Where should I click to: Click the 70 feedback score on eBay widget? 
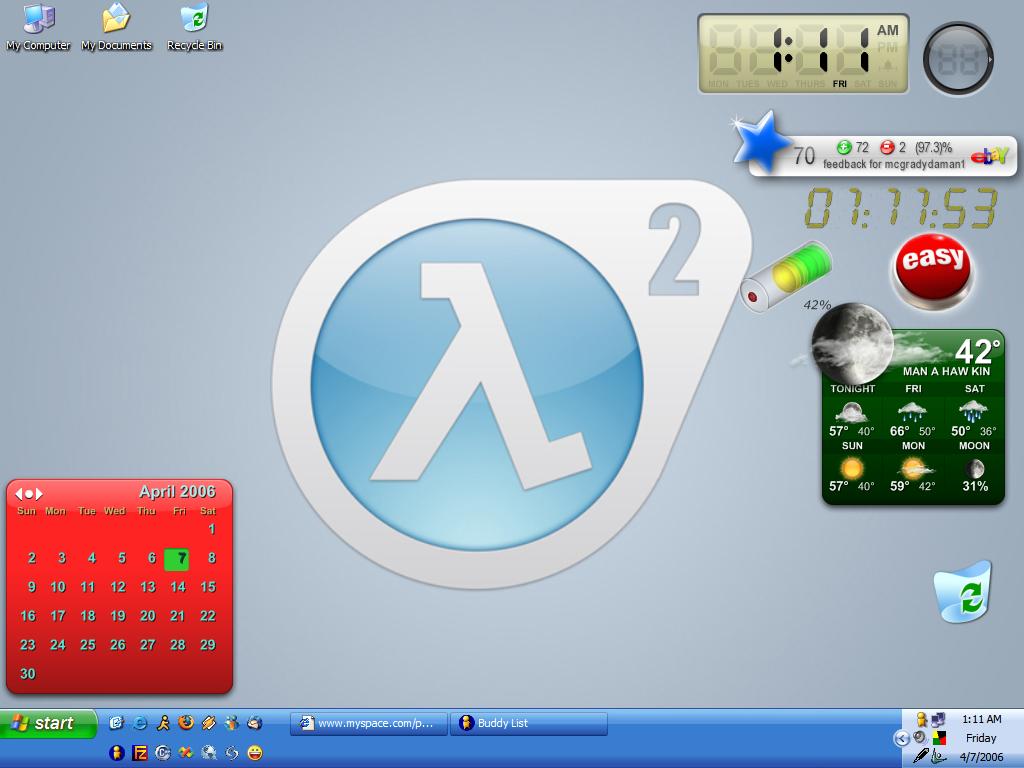click(x=804, y=156)
